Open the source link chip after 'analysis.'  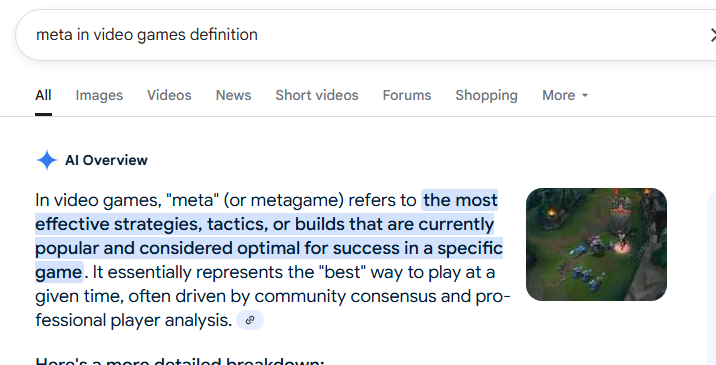point(250,320)
